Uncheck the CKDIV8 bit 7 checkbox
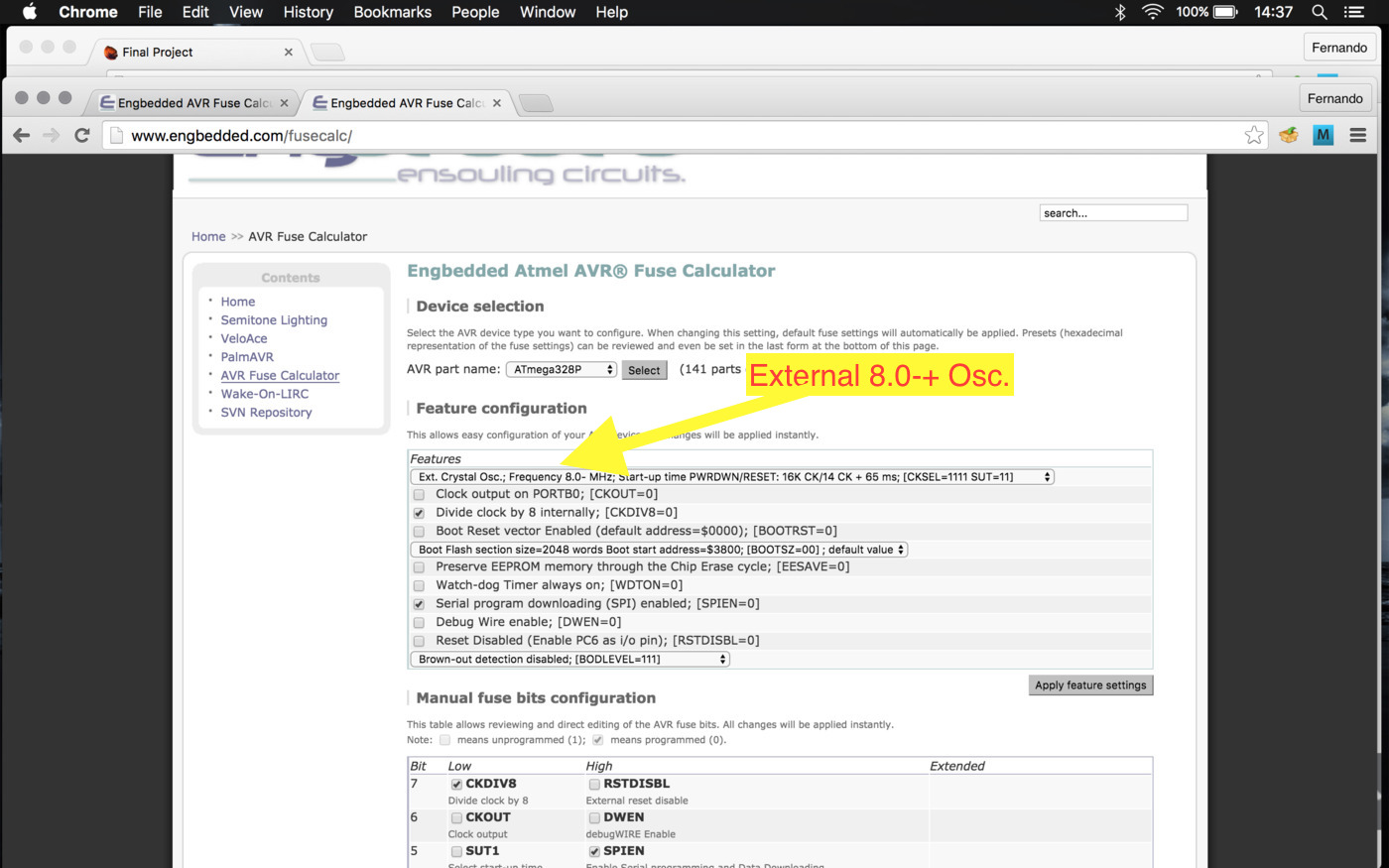 pos(456,784)
